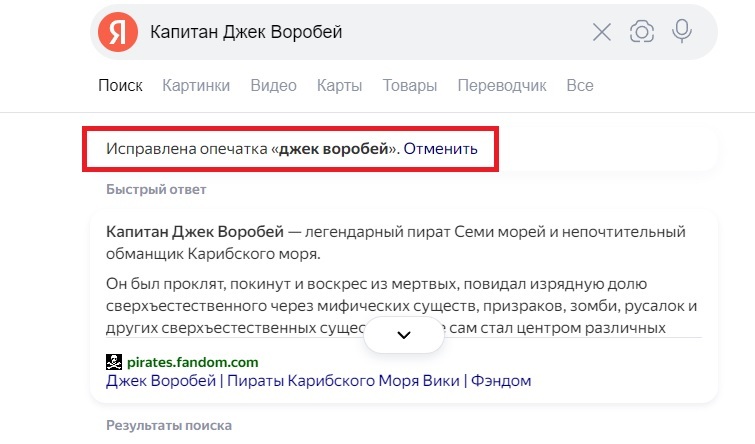
Task: Click the 'Результаты поиска' section heading
Action: (169, 426)
